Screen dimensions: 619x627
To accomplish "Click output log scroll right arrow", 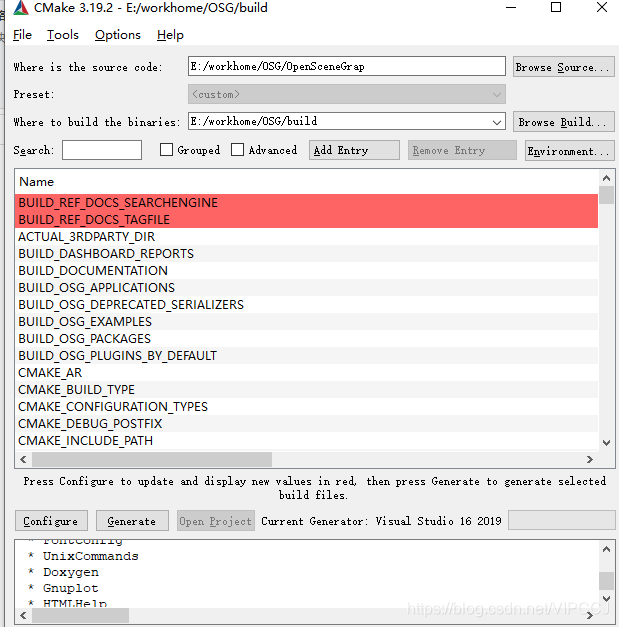I will [590, 615].
